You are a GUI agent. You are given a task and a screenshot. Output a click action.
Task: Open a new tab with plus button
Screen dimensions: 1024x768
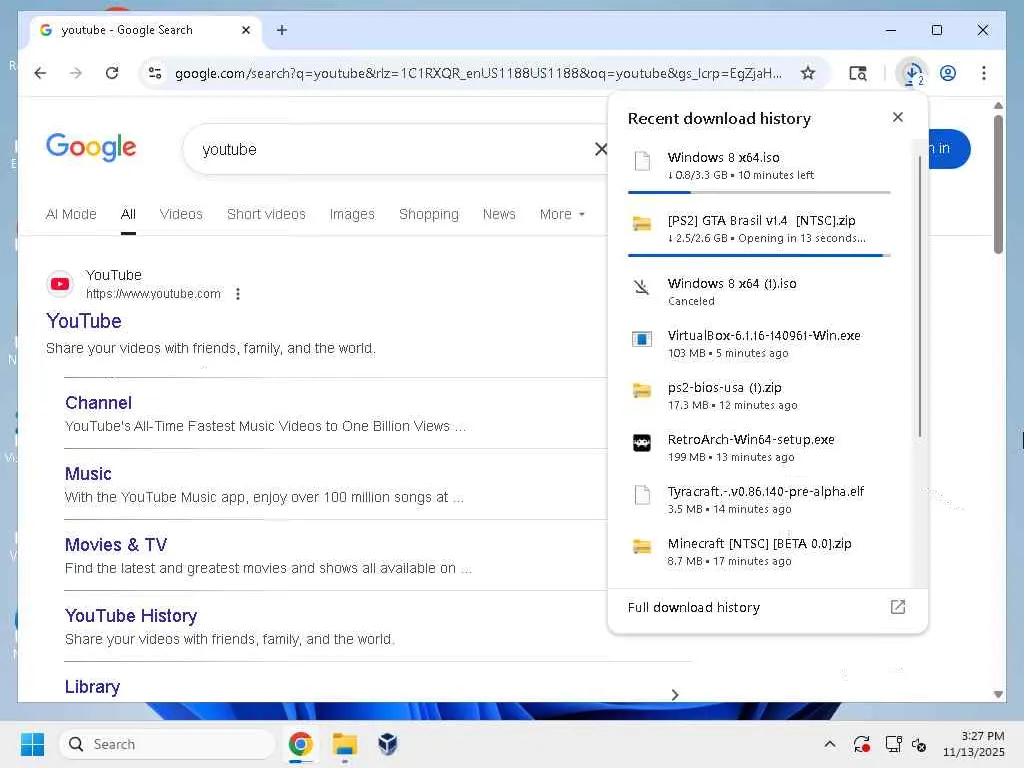pos(281,30)
